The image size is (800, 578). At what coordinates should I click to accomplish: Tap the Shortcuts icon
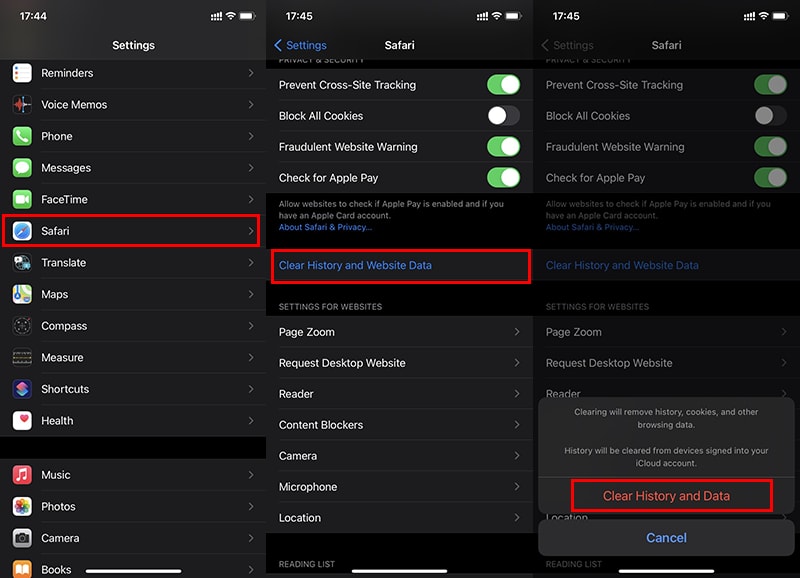[22, 389]
